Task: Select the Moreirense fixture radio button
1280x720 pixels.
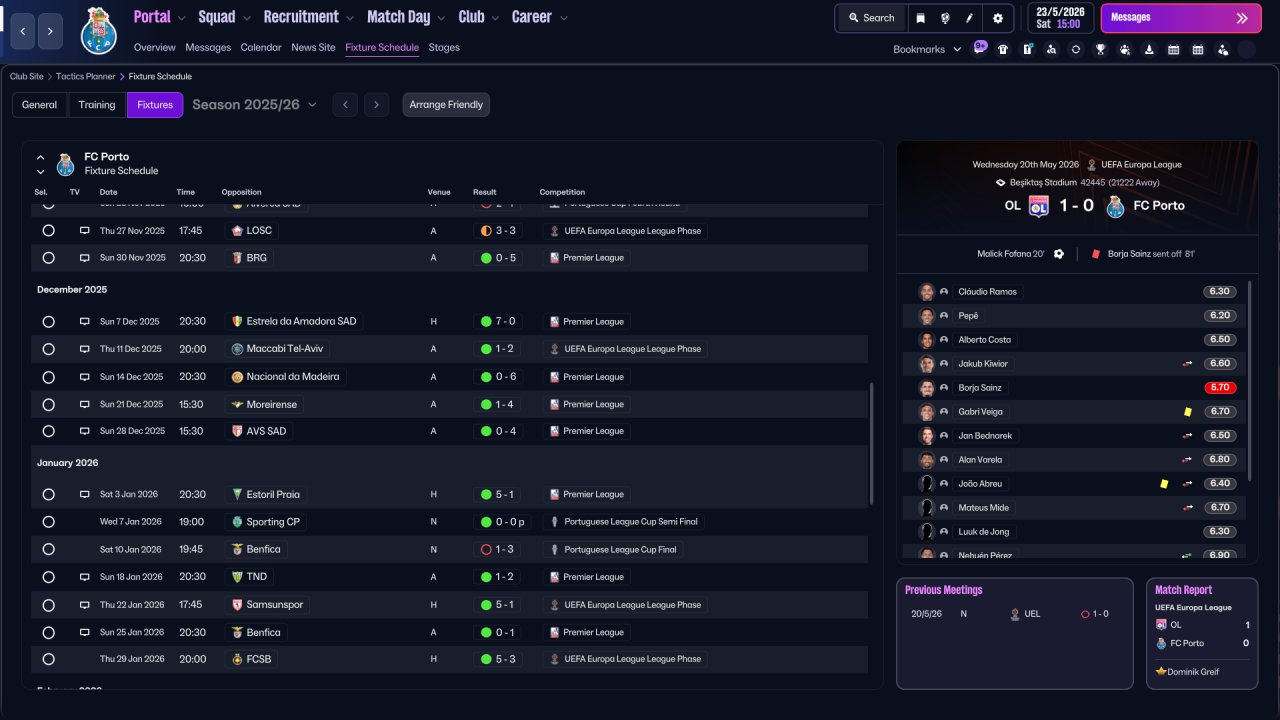Action: tap(48, 404)
